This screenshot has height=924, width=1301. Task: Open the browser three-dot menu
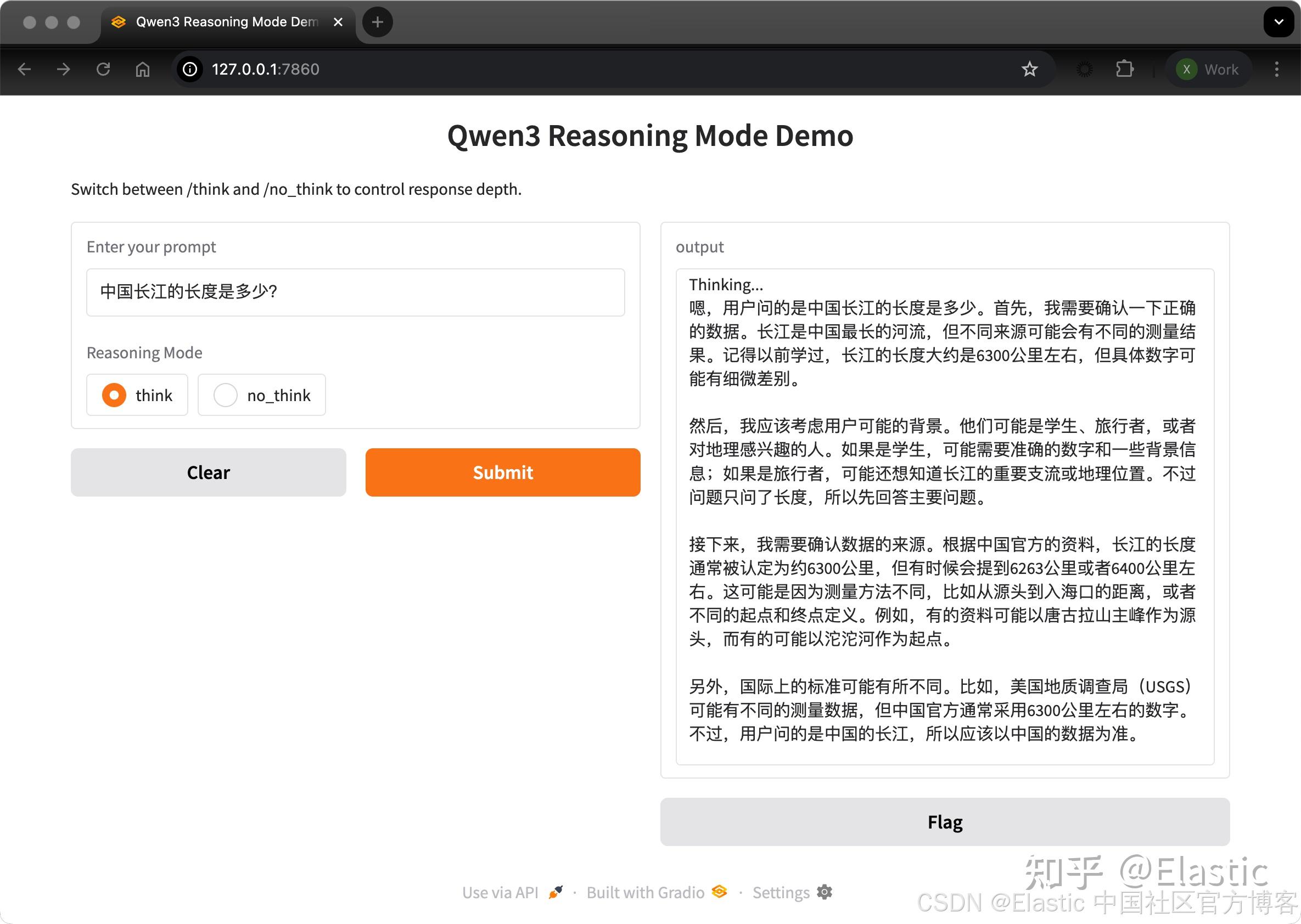1276,69
